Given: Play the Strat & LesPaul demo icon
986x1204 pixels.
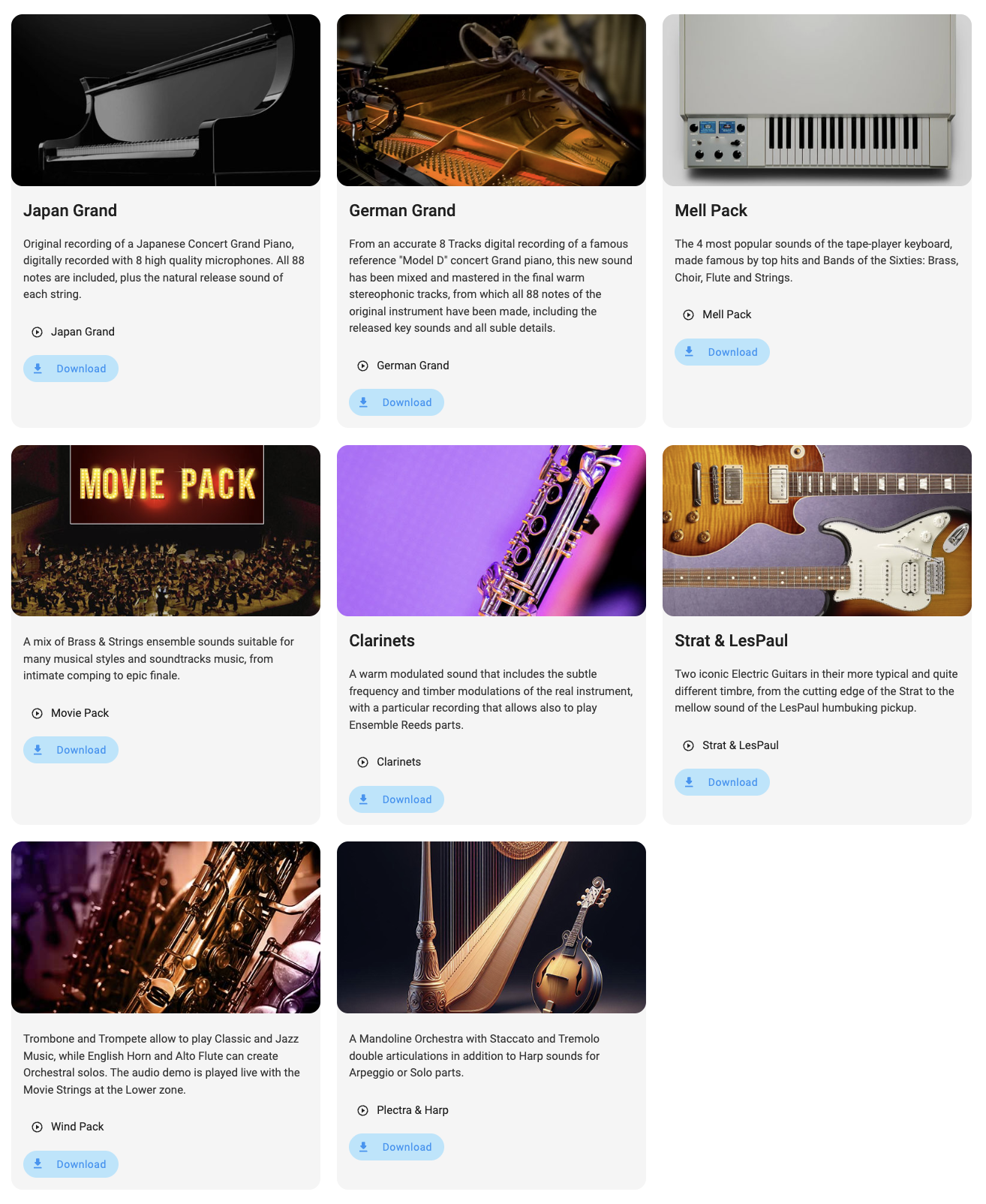Looking at the screenshot, I should coord(688,745).
